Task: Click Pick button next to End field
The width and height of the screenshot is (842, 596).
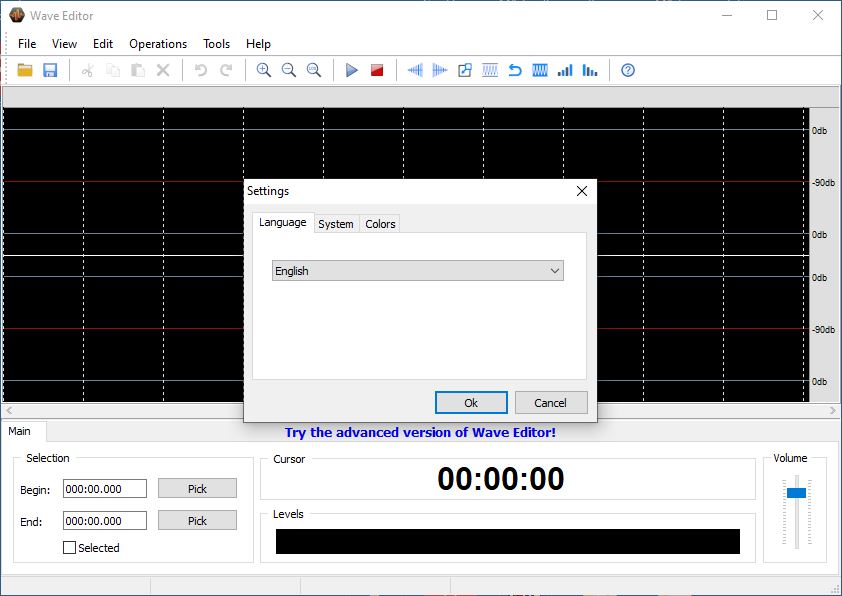Action: [197, 520]
